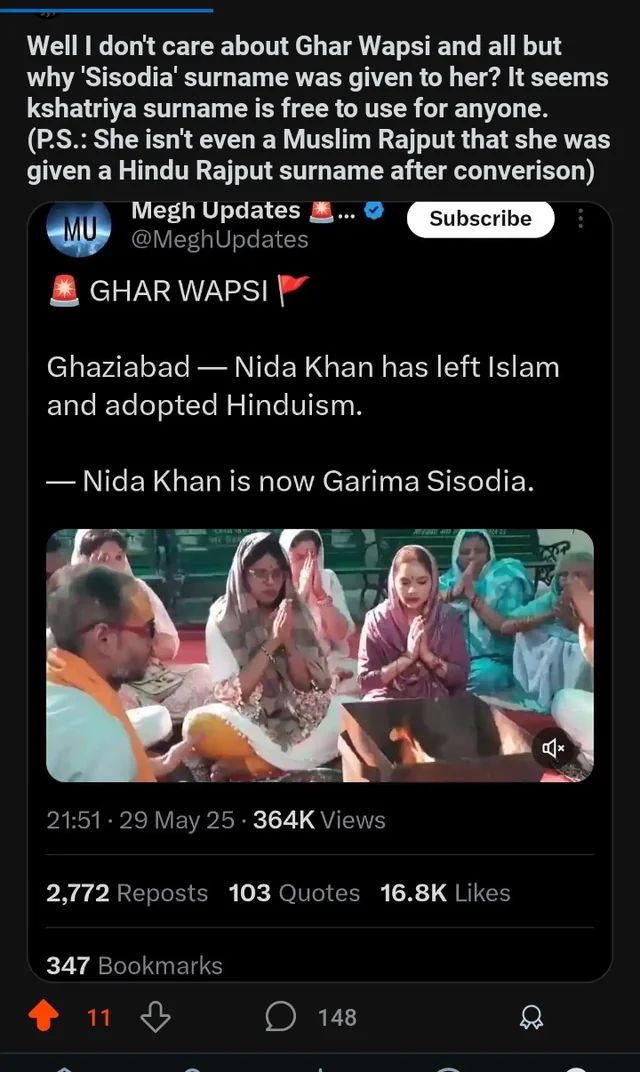This screenshot has height=1072, width=640.
Task: Click the blue verified badge
Action: pos(373,210)
